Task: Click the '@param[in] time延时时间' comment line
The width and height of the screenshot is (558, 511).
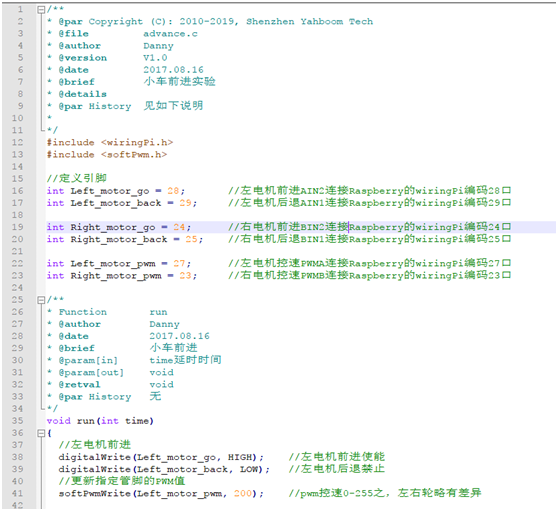Action: pos(135,360)
